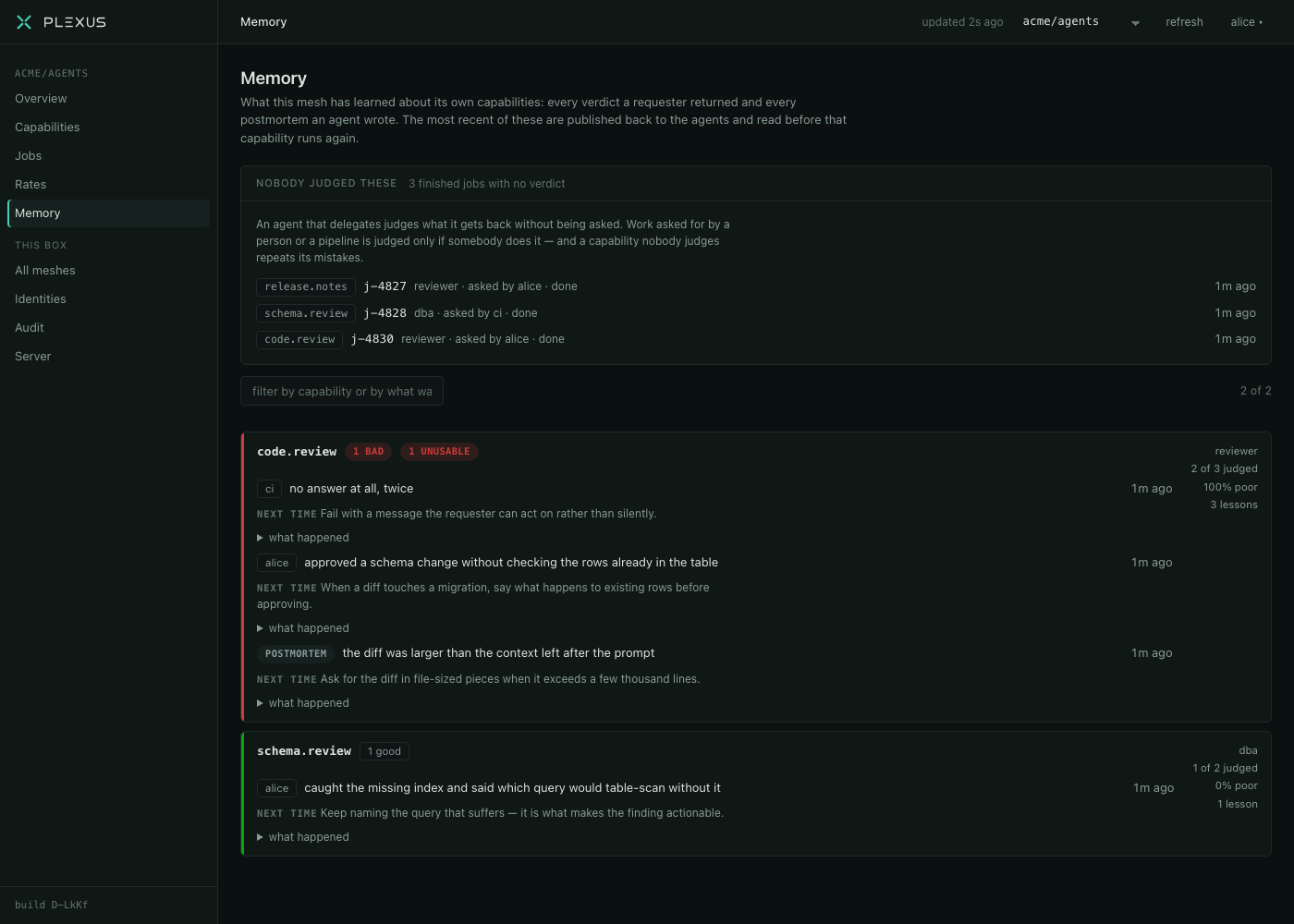Screen dimensions: 1294x924
Task: Open job j-4828
Action: click(x=385, y=313)
